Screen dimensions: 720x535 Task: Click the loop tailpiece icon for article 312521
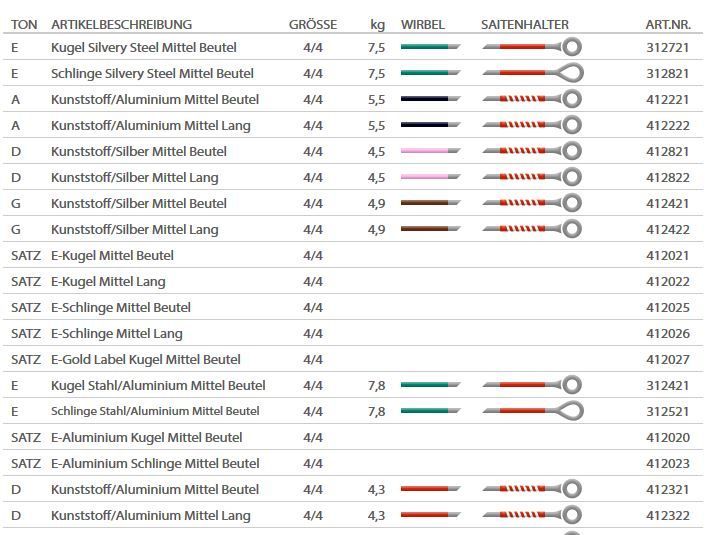click(533, 411)
